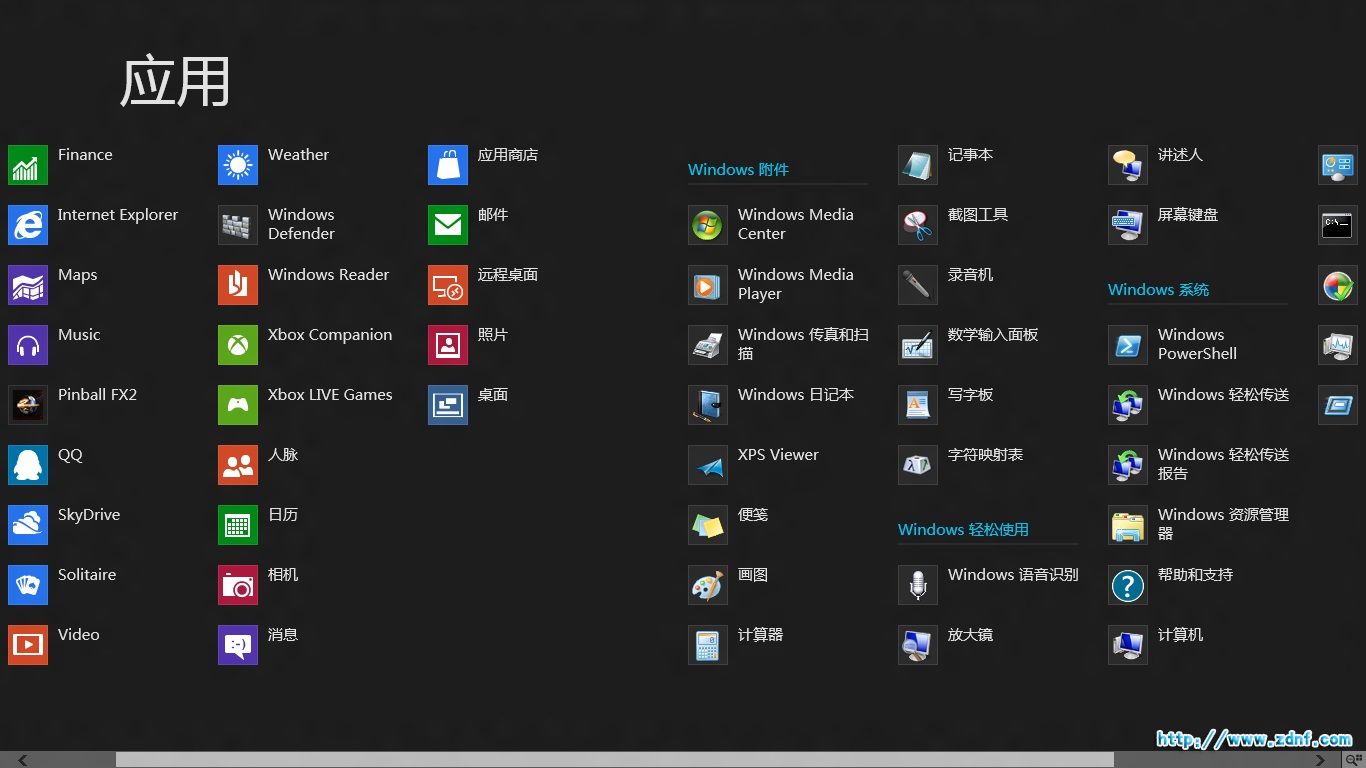Screen dimensions: 1366x768
Task: Open 放大镜 magnifier
Action: pyautogui.click(x=918, y=645)
